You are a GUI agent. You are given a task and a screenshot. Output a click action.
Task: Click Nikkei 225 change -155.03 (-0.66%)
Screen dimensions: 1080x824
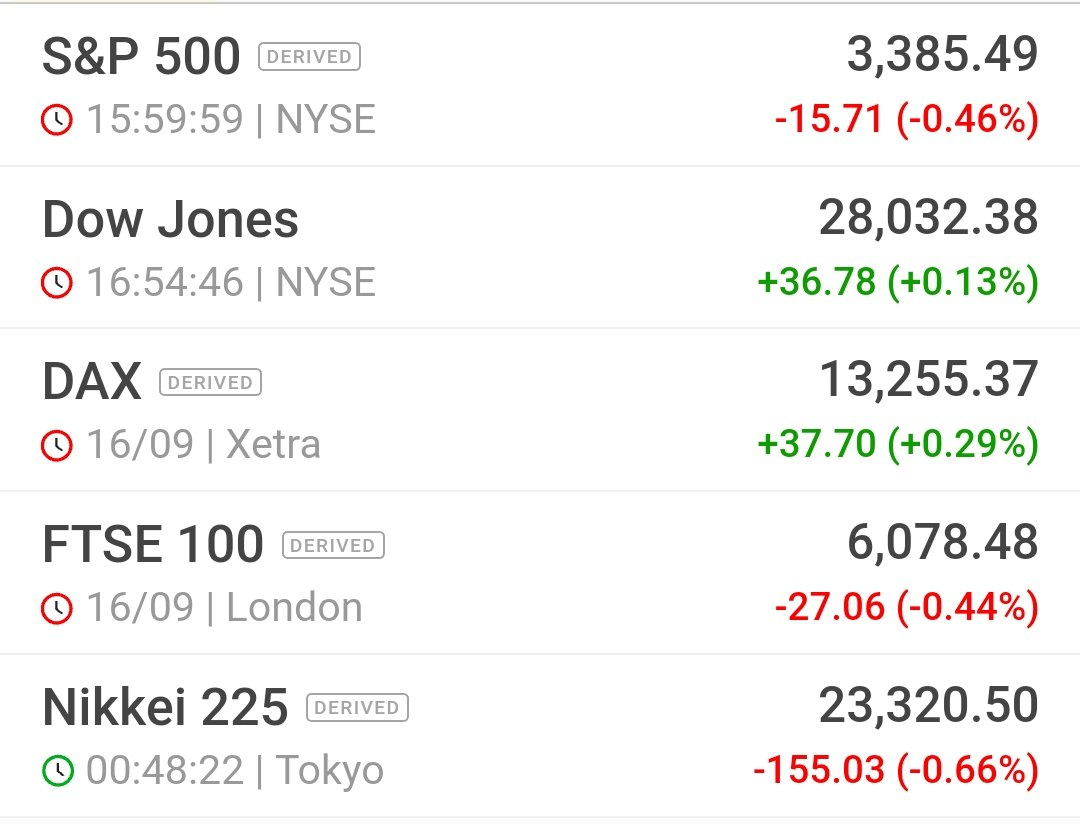896,770
